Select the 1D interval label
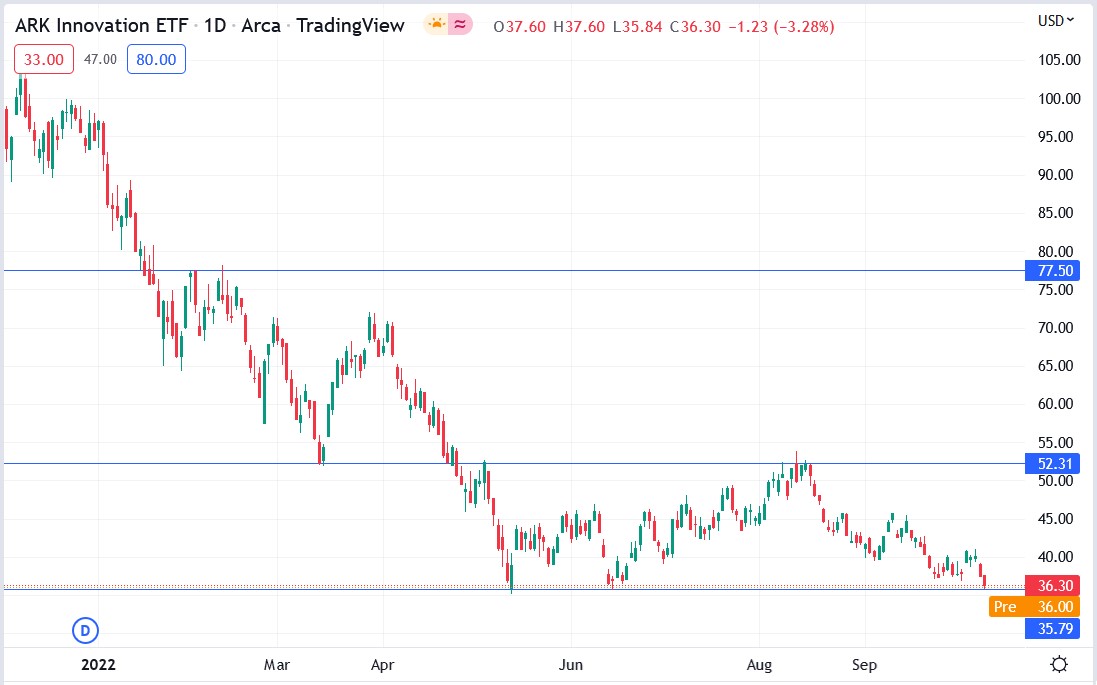 tap(214, 25)
